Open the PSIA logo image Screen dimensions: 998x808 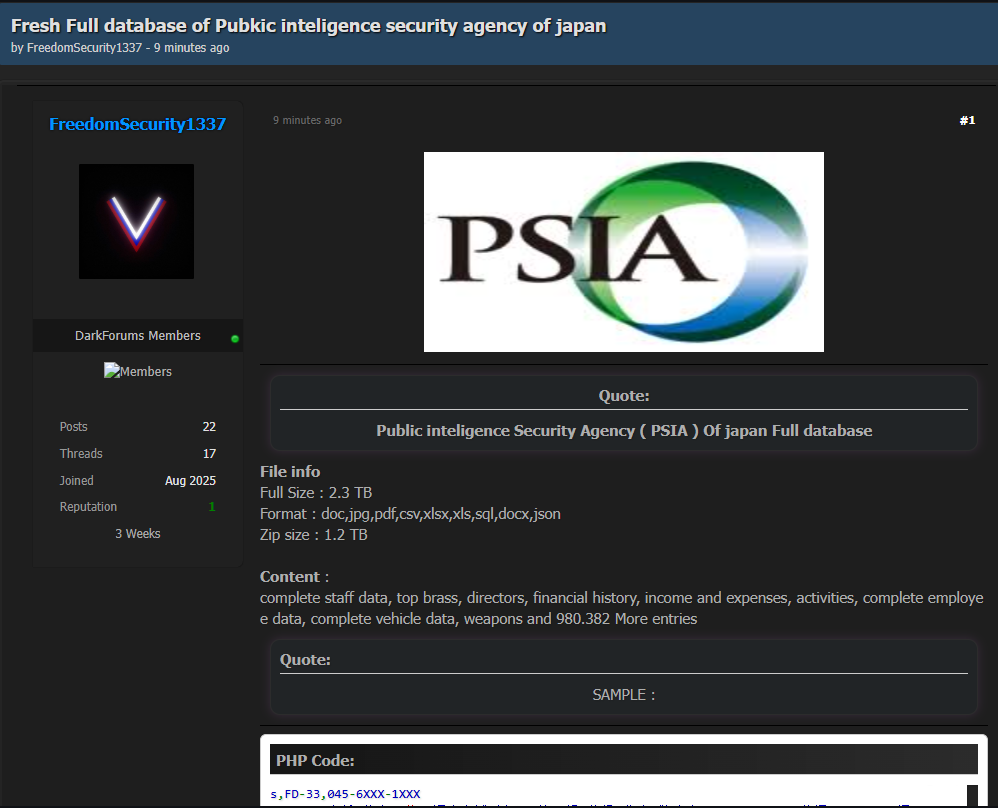(623, 252)
